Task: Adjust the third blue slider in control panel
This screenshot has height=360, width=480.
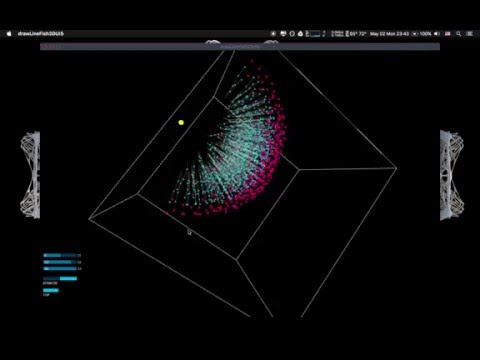Action: click(x=60, y=268)
